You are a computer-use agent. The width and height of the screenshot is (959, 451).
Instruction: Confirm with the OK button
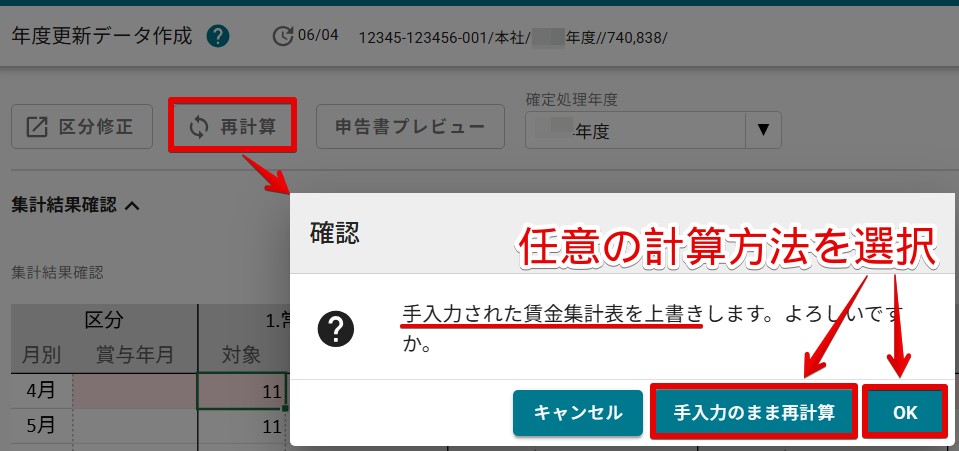[x=905, y=412]
